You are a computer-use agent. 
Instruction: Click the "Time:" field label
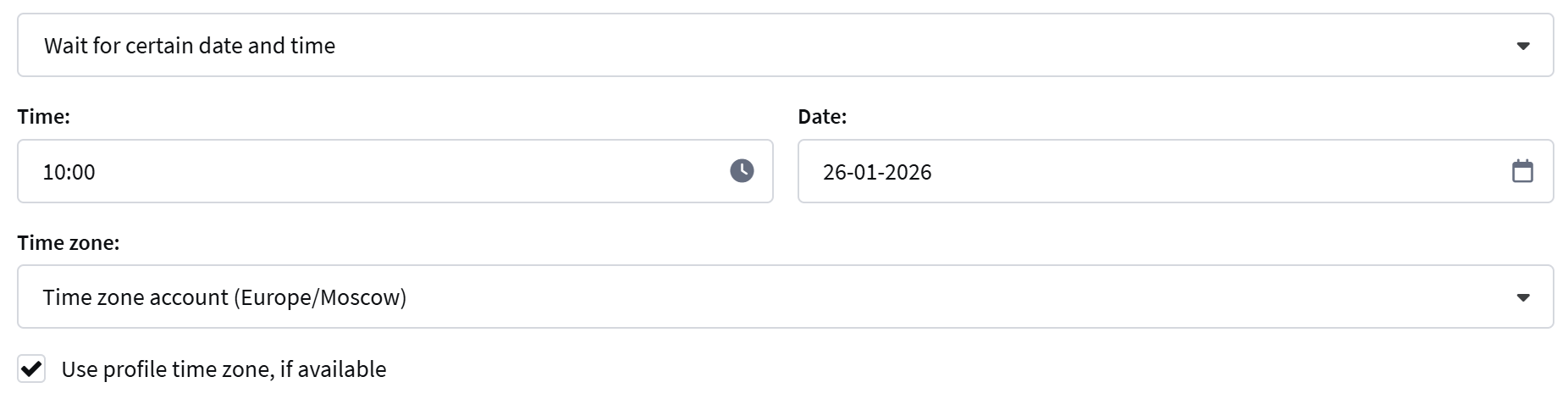point(43,117)
